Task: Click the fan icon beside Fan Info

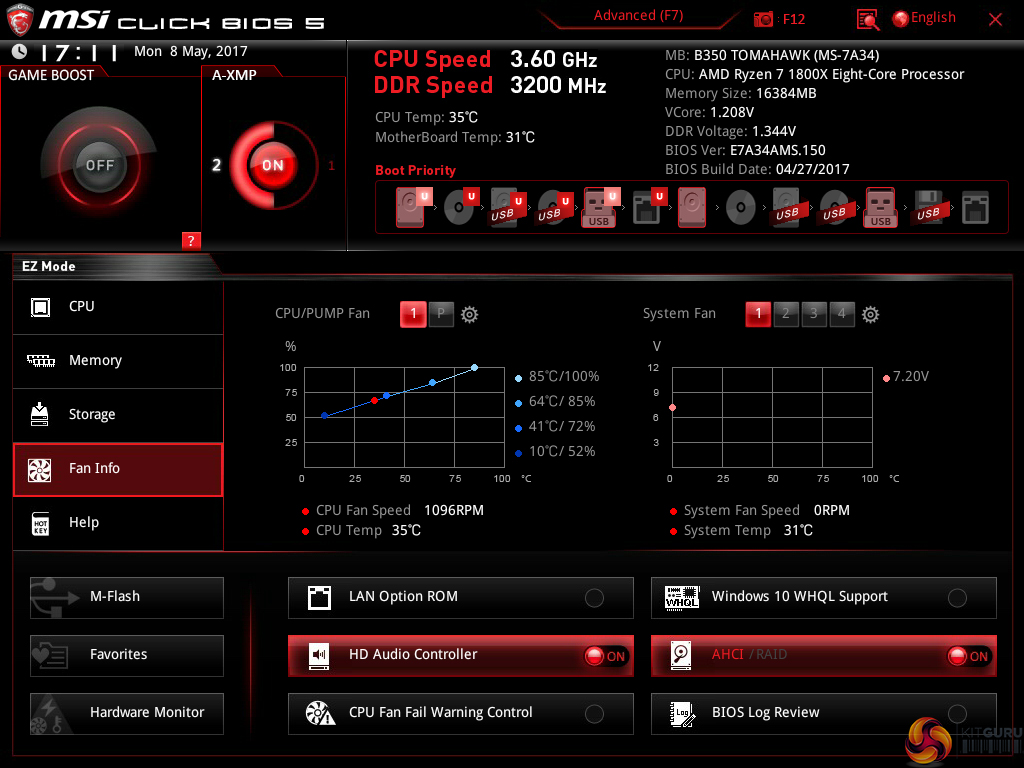Action: click(x=39, y=470)
